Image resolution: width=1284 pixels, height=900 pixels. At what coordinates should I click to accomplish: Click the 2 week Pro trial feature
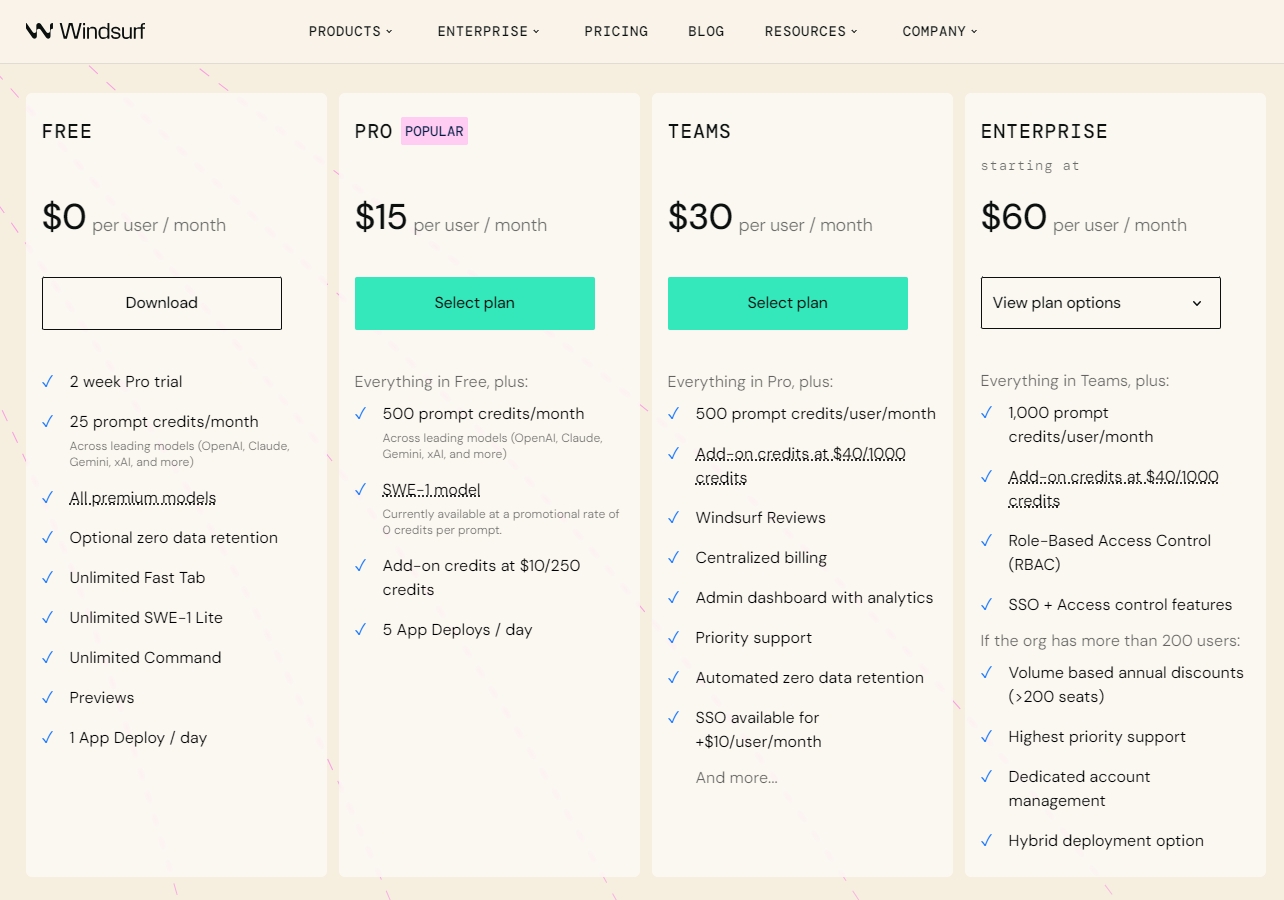click(x=126, y=382)
